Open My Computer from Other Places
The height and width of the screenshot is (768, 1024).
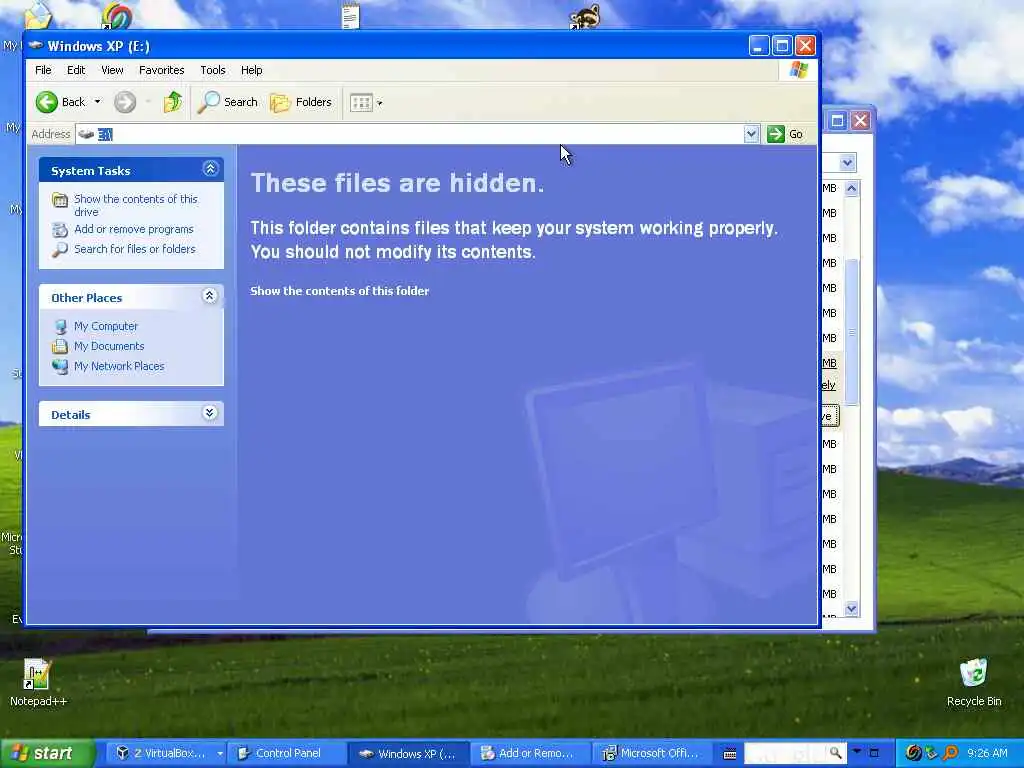(106, 326)
